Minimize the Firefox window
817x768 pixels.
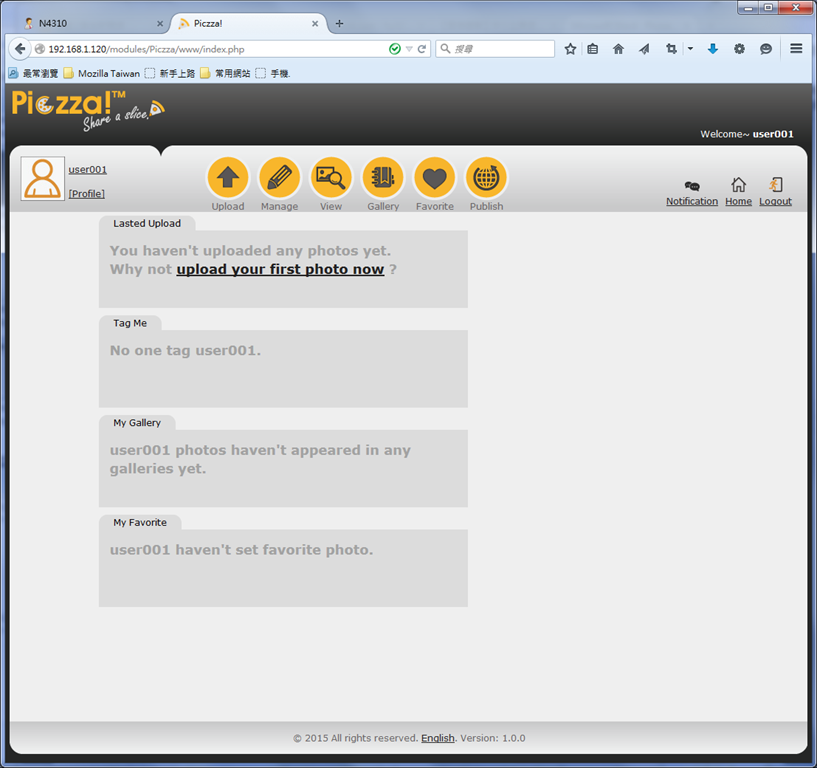pyautogui.click(x=748, y=8)
